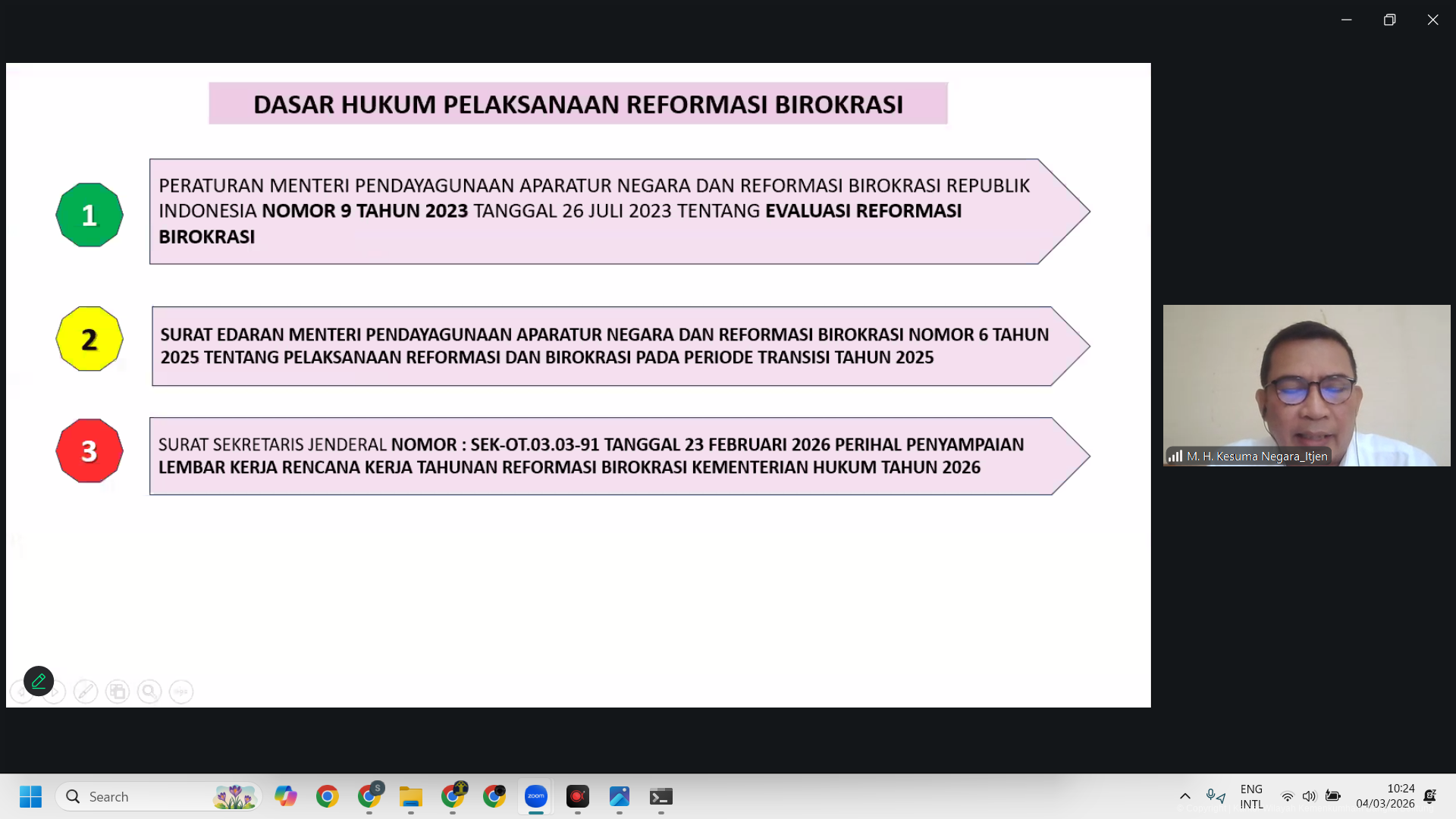Click the previous slide arrow
The image size is (1456, 819).
21,692
